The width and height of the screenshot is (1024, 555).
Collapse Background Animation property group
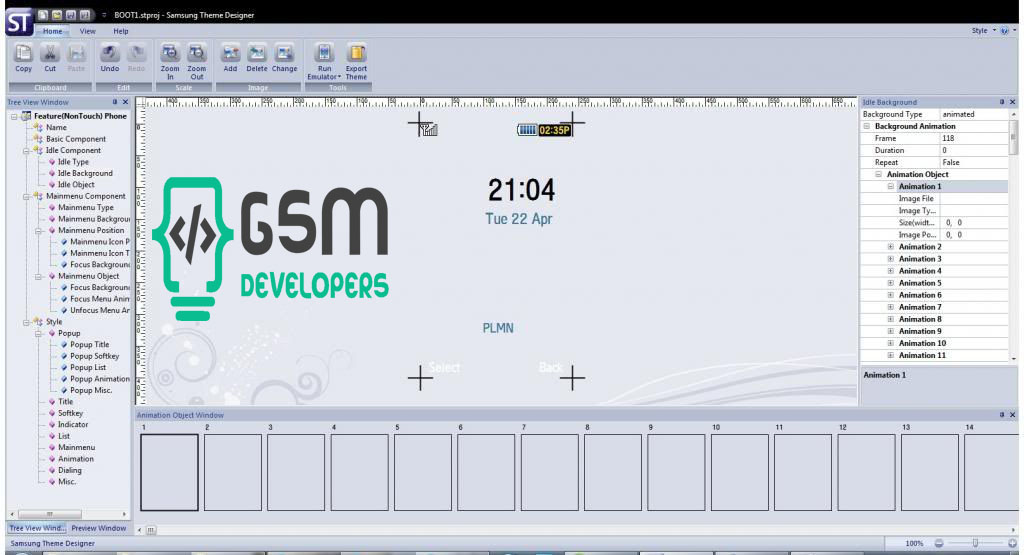pos(867,126)
